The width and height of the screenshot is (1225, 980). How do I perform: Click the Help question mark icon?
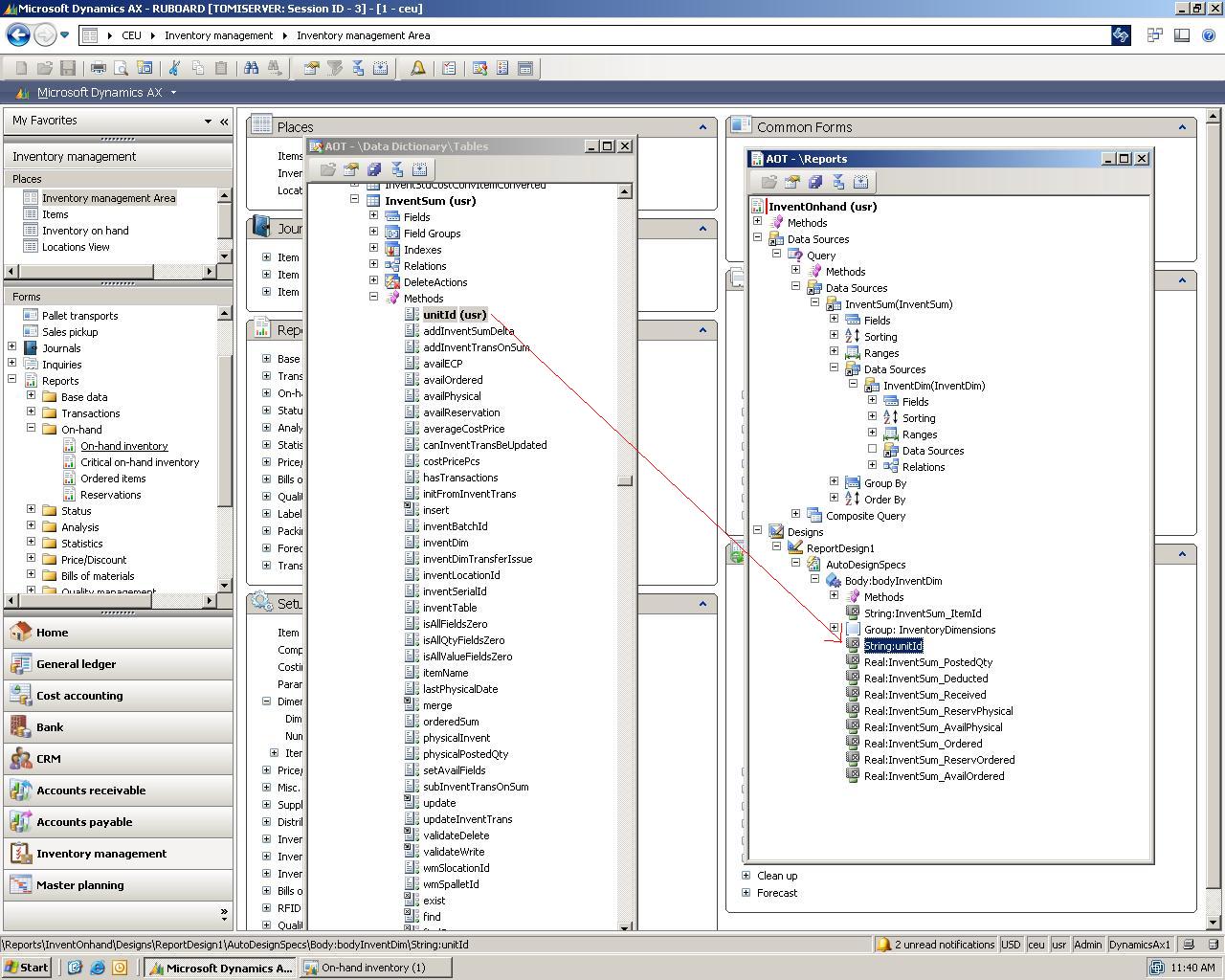click(1209, 35)
